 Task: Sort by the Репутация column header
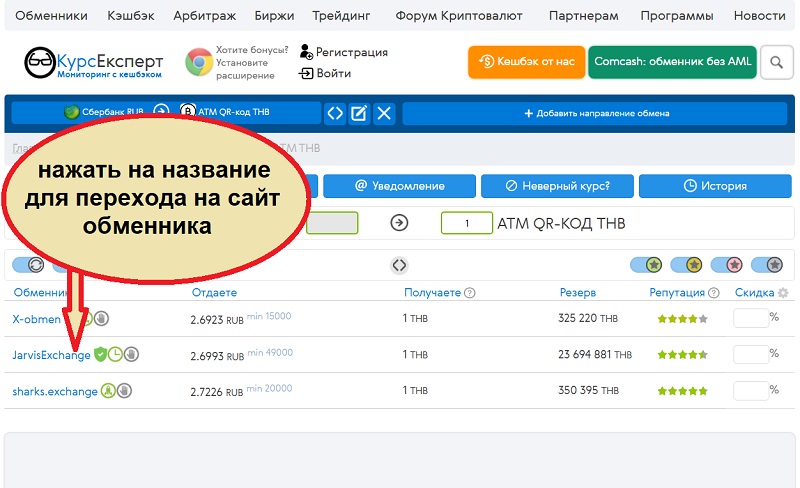(677, 292)
